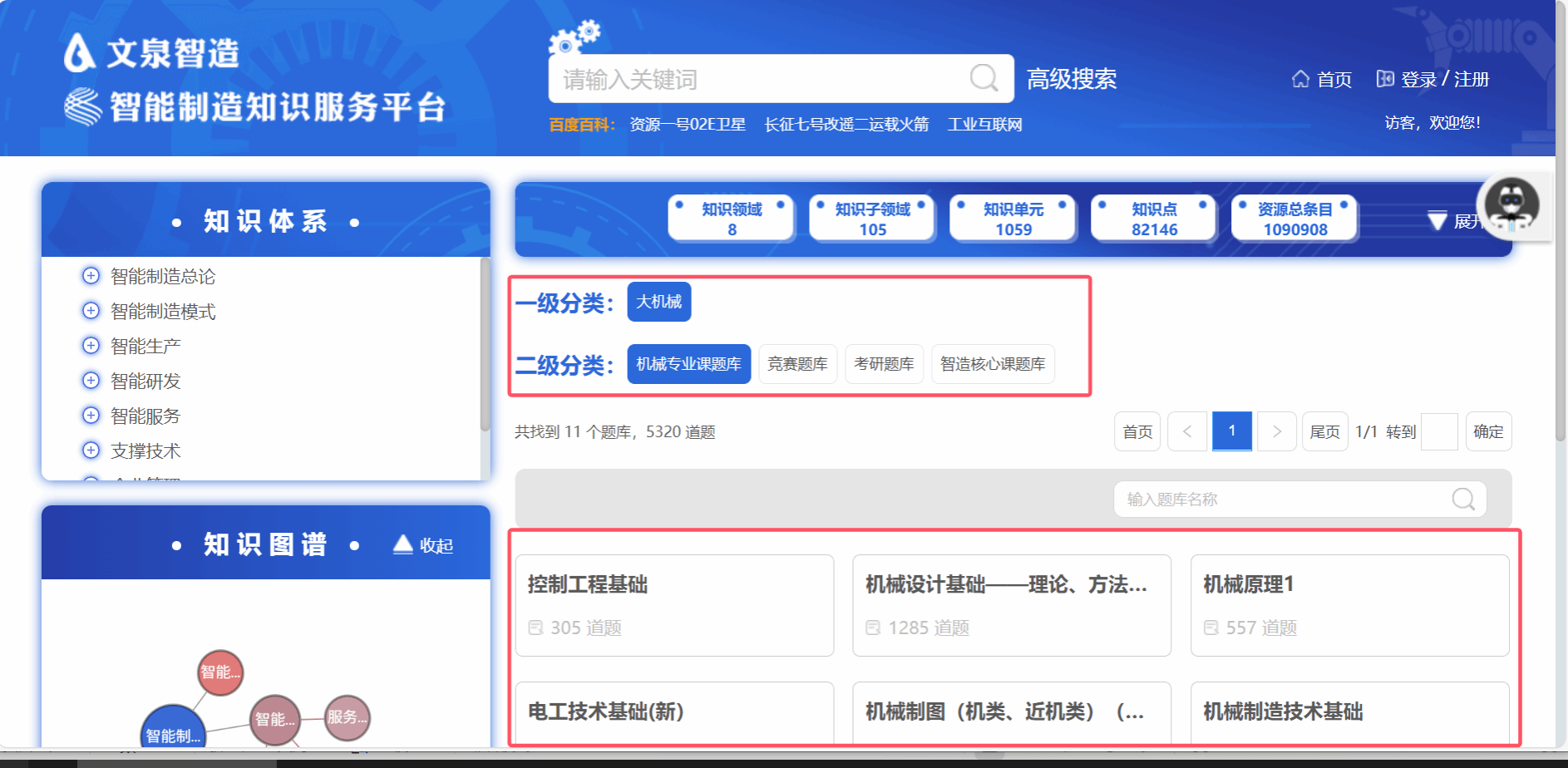This screenshot has width=1568, height=768.
Task: Click the magnifier icon in keyword search
Action: tap(984, 78)
